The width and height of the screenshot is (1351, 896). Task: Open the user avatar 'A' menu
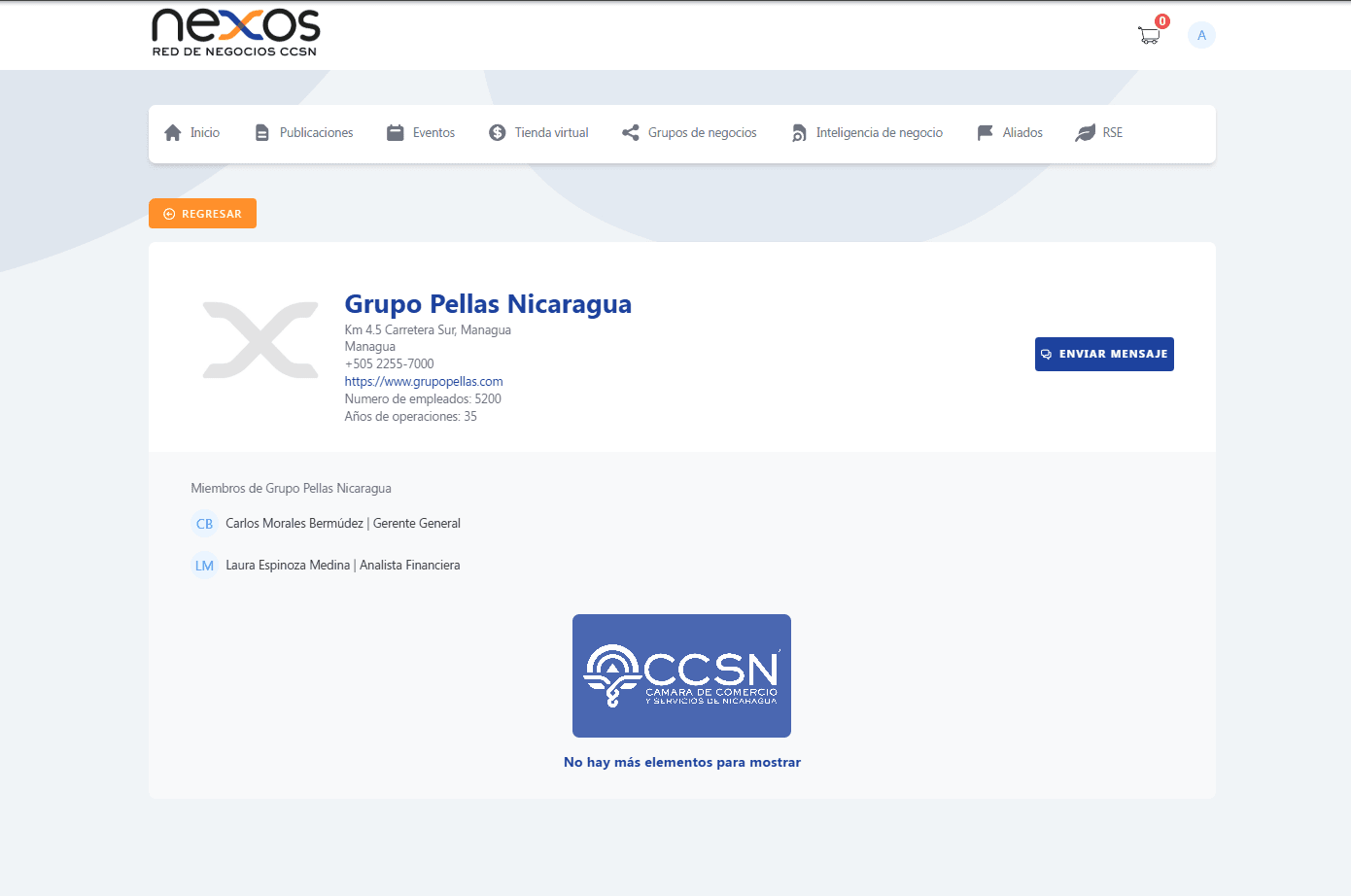pos(1201,35)
